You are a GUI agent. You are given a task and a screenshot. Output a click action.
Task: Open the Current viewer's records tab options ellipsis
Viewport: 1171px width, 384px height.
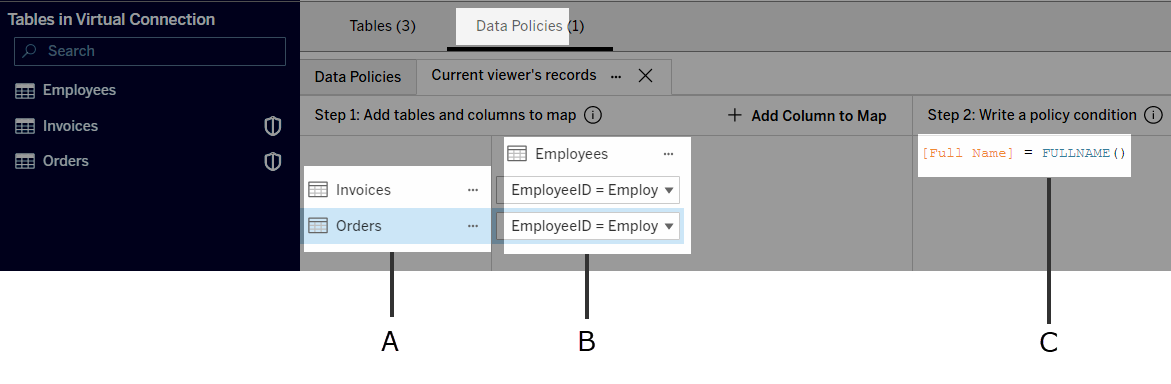616,76
